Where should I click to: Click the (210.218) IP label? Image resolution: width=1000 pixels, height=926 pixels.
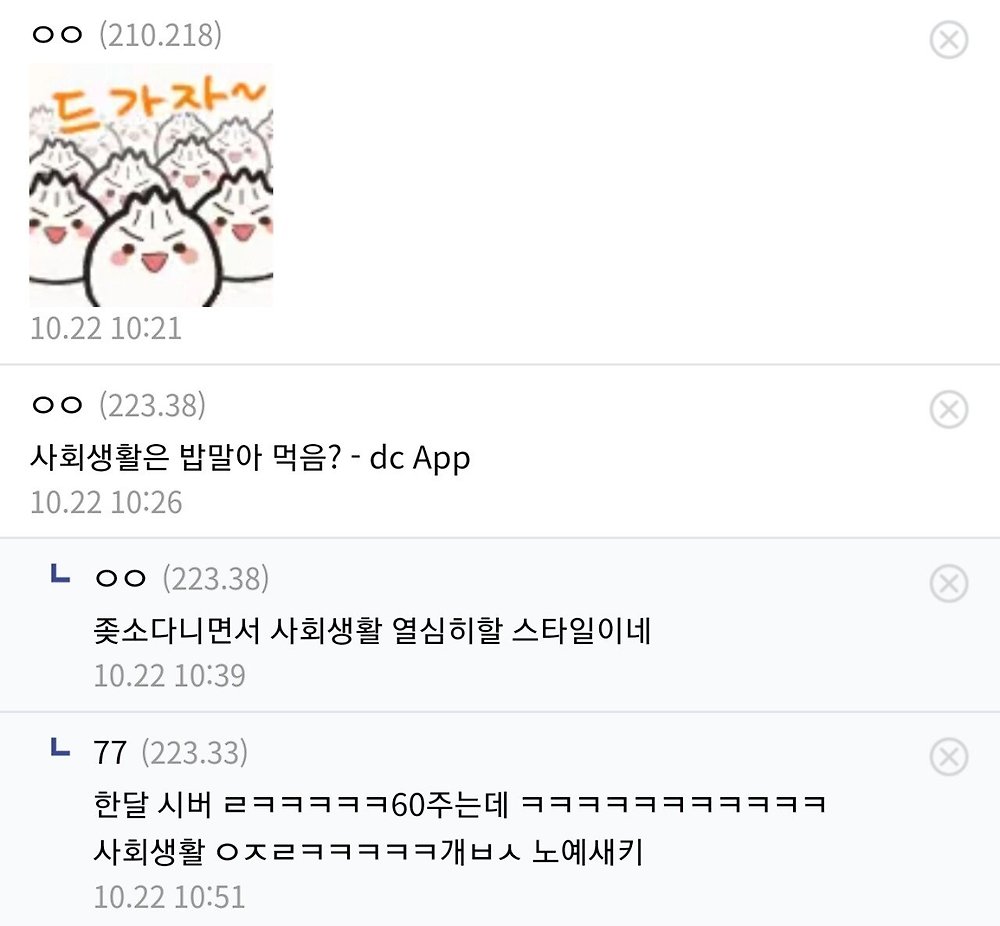161,35
